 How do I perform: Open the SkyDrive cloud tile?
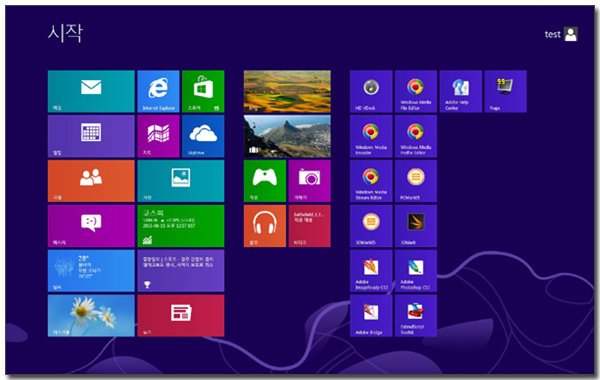[203, 136]
